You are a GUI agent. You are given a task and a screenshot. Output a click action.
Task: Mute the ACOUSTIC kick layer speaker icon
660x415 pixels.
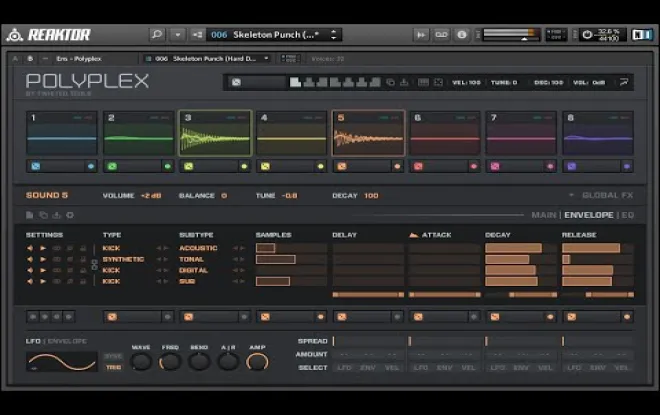30,248
